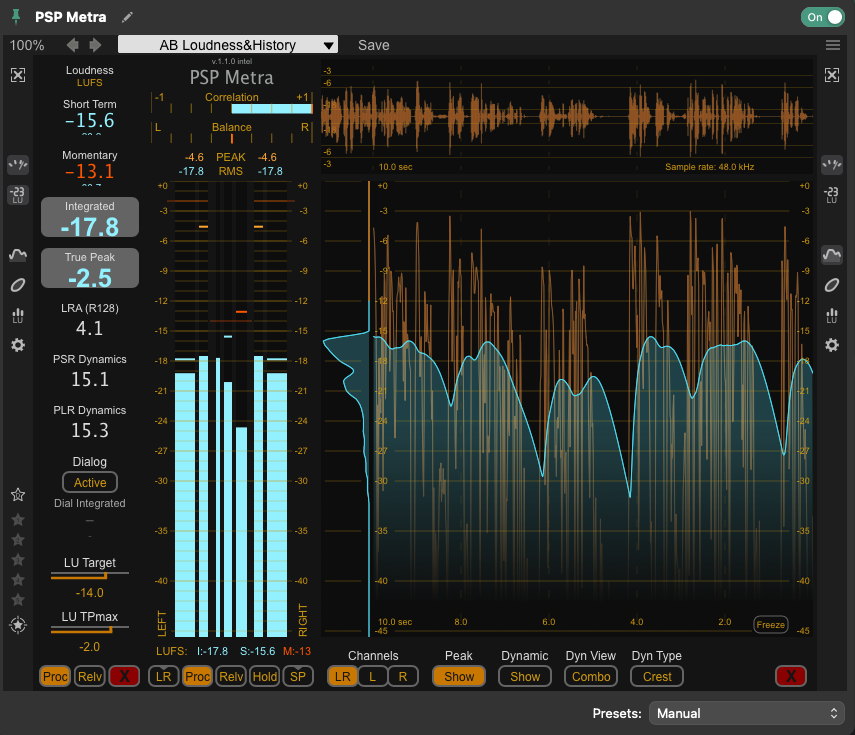Go to next preset with right arrow

95,45
